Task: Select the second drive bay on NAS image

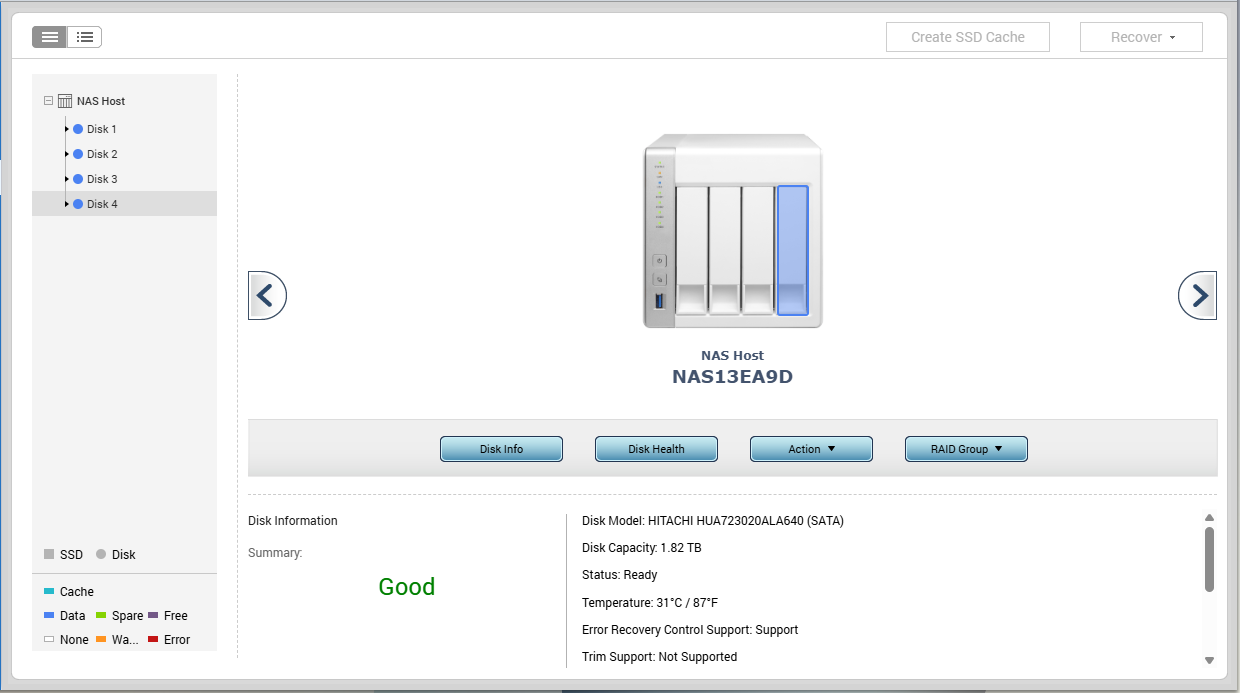Action: point(724,250)
